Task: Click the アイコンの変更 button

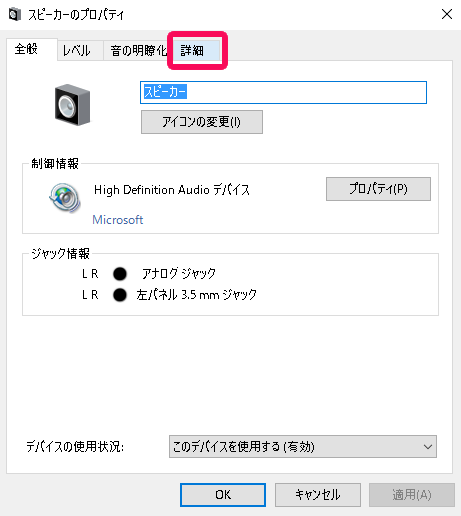Action: 202,122
